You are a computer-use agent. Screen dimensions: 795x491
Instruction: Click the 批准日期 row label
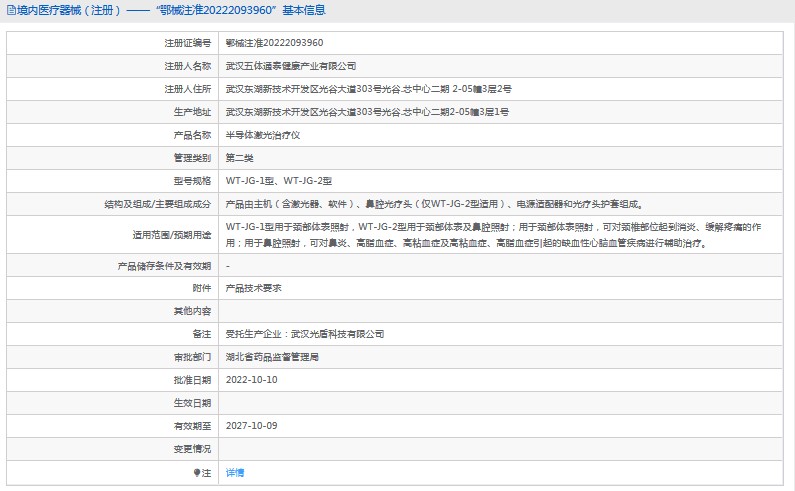192,380
